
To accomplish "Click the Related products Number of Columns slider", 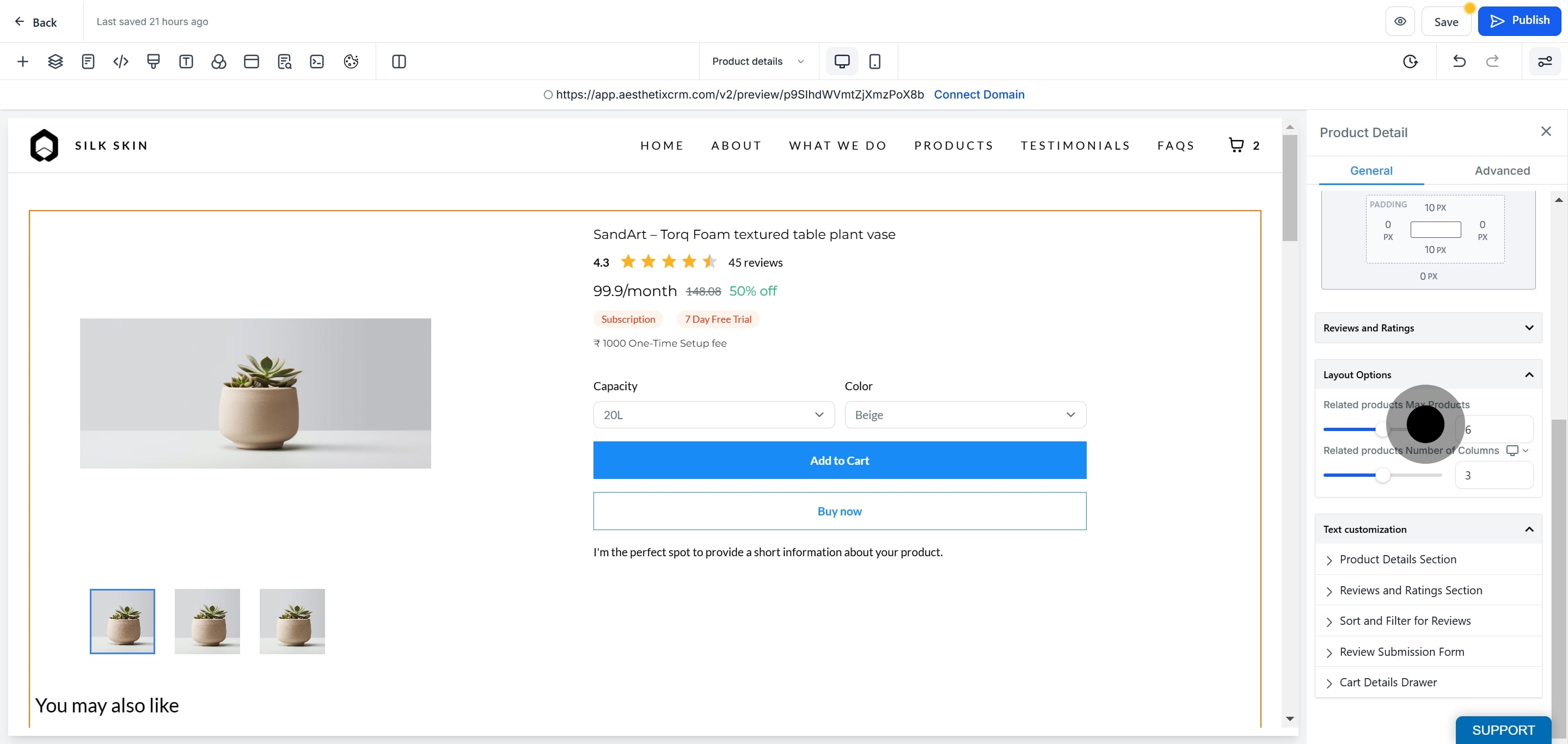I will tap(1382, 475).
